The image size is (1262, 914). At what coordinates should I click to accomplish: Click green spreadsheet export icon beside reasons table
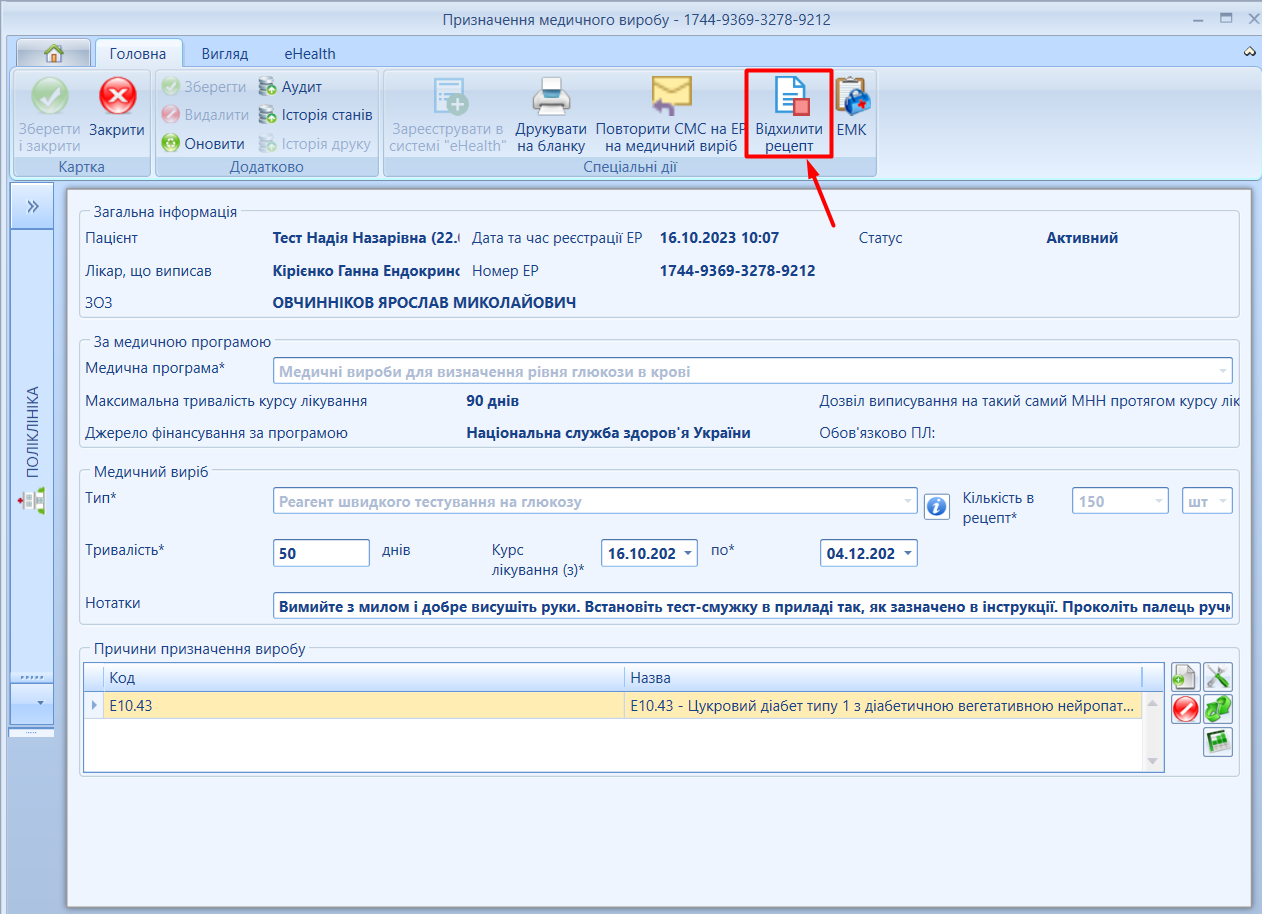click(x=1217, y=742)
